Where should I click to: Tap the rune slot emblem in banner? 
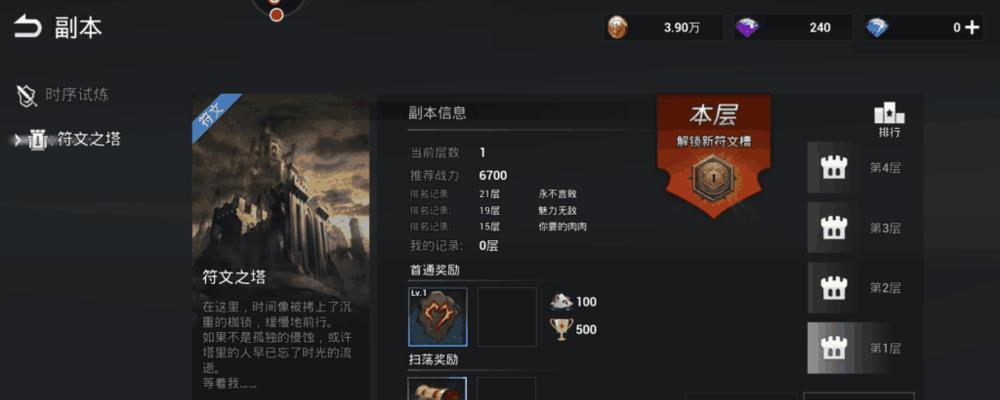[x=714, y=174]
